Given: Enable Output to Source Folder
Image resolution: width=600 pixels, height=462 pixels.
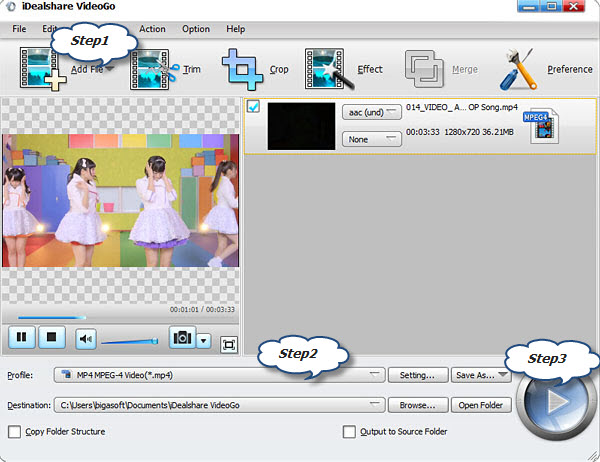Looking at the screenshot, I should coord(349,432).
